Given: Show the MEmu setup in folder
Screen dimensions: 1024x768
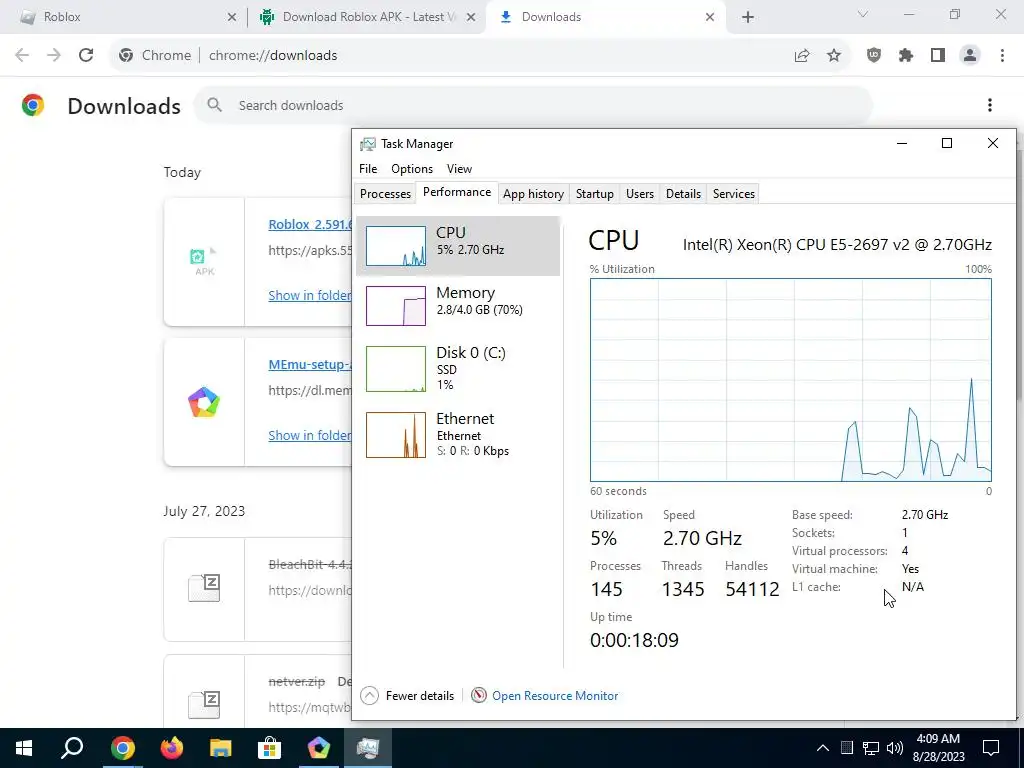Looking at the screenshot, I should 310,435.
